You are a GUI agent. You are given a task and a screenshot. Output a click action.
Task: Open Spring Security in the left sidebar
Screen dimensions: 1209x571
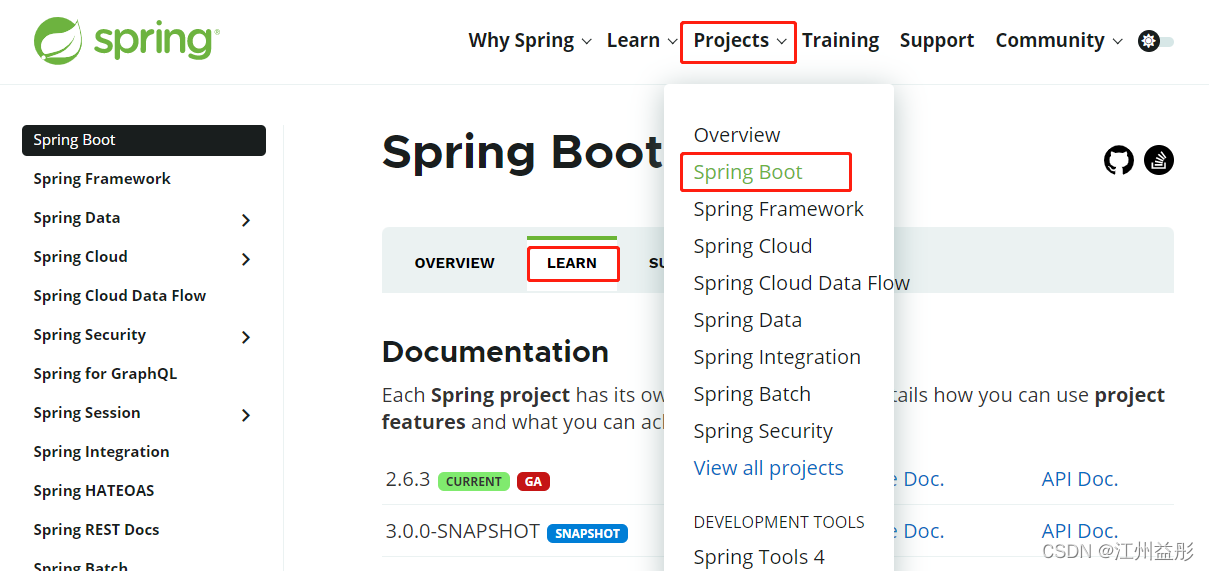[x=90, y=335]
